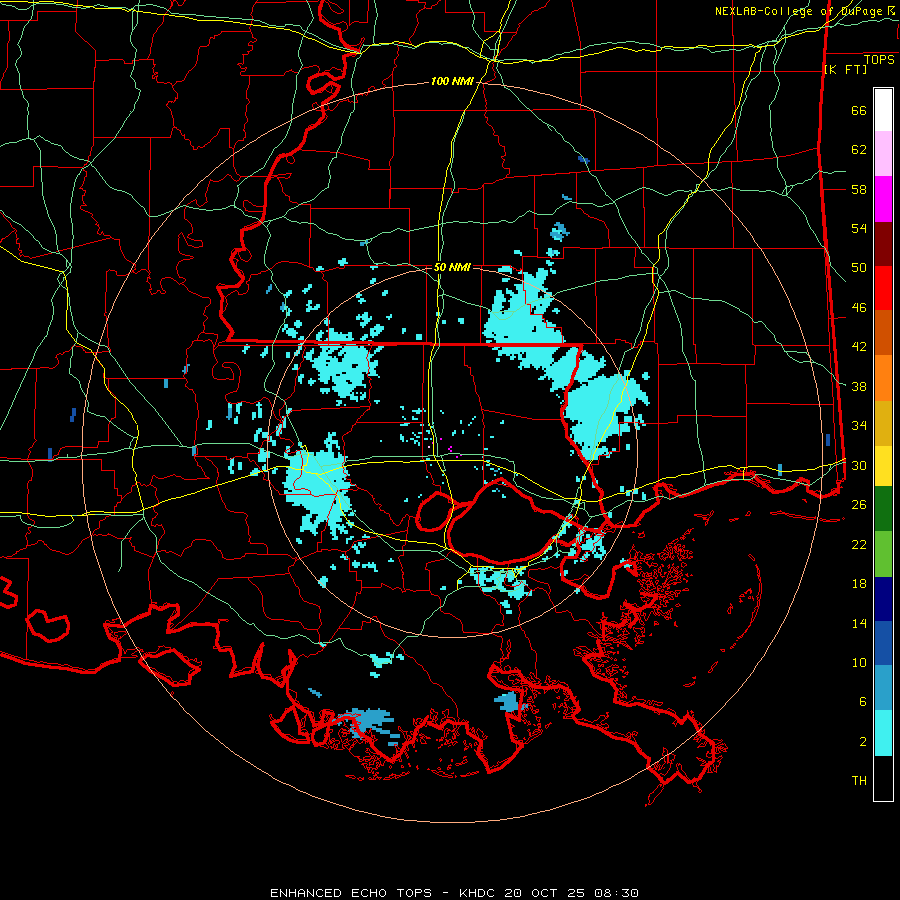Click the 50 NMI range ring label
900x900 pixels.
(452, 267)
